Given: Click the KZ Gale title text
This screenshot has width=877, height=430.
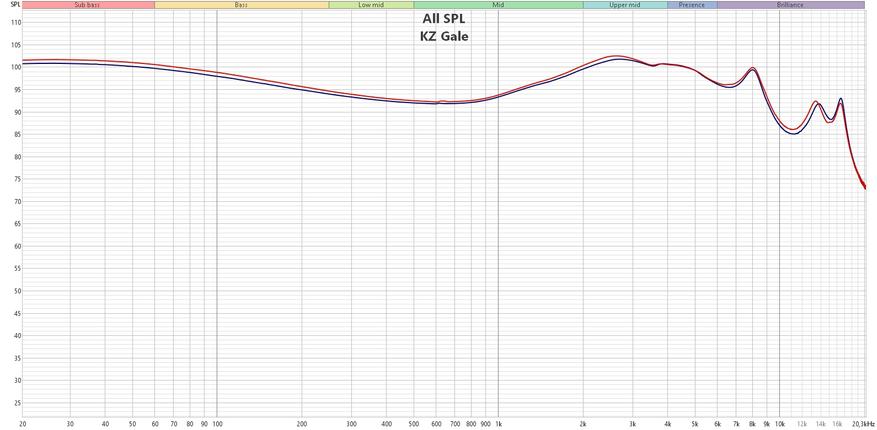Looking at the screenshot, I should pos(444,37).
